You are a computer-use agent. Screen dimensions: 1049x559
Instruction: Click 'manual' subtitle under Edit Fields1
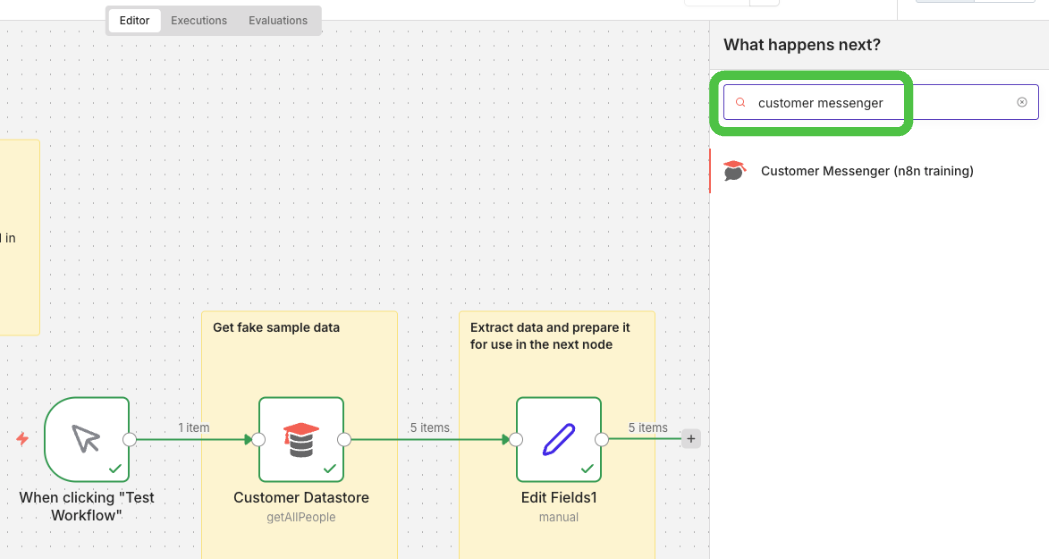(559, 517)
